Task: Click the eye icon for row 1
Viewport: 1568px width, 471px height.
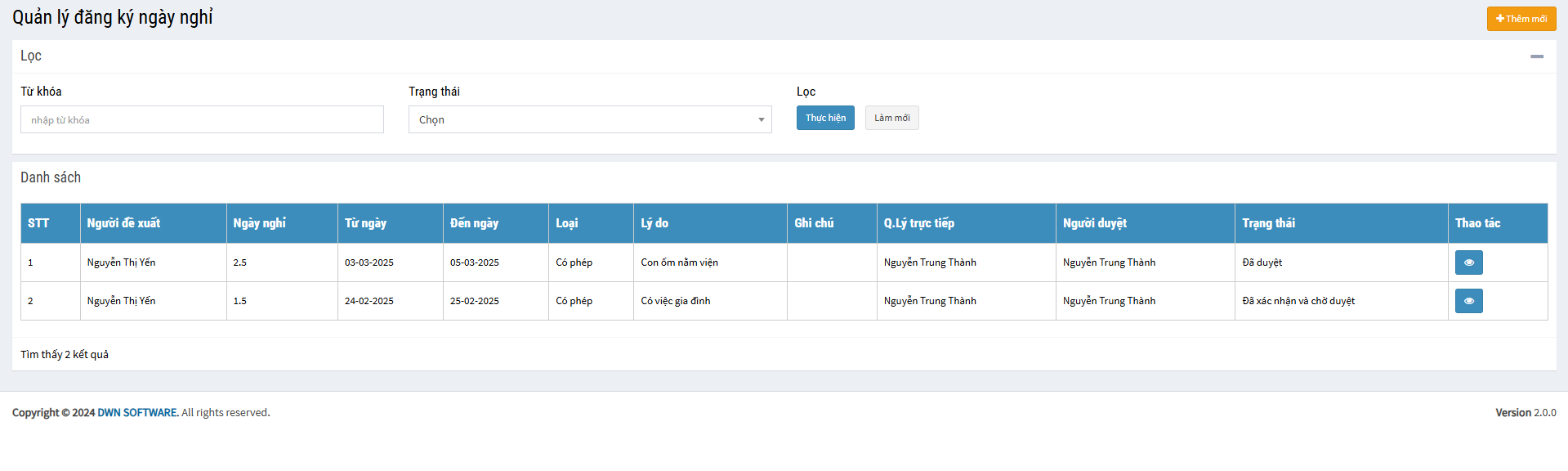Action: click(x=1468, y=262)
